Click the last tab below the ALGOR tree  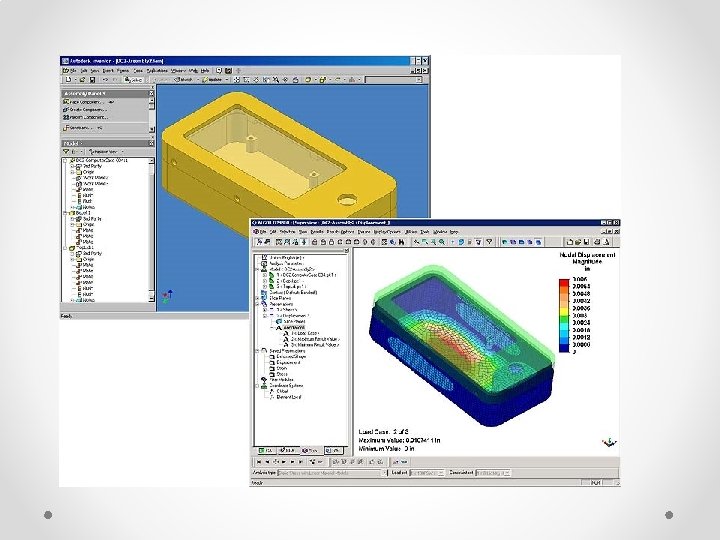pos(333,450)
